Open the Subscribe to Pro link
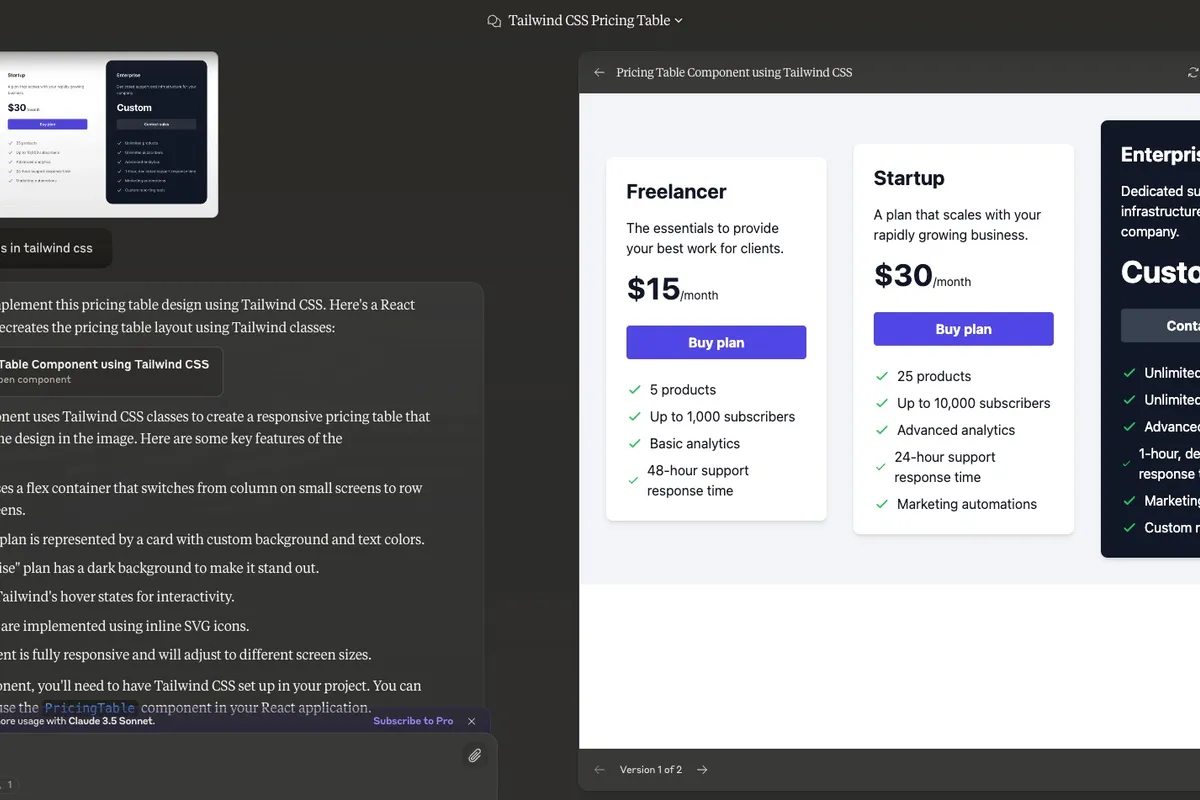The width and height of the screenshot is (1200, 800). click(x=413, y=721)
